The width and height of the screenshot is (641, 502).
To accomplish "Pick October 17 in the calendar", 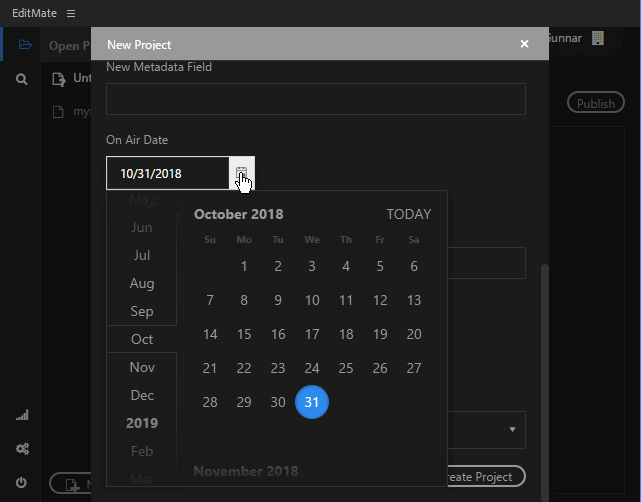I will (x=312, y=334).
